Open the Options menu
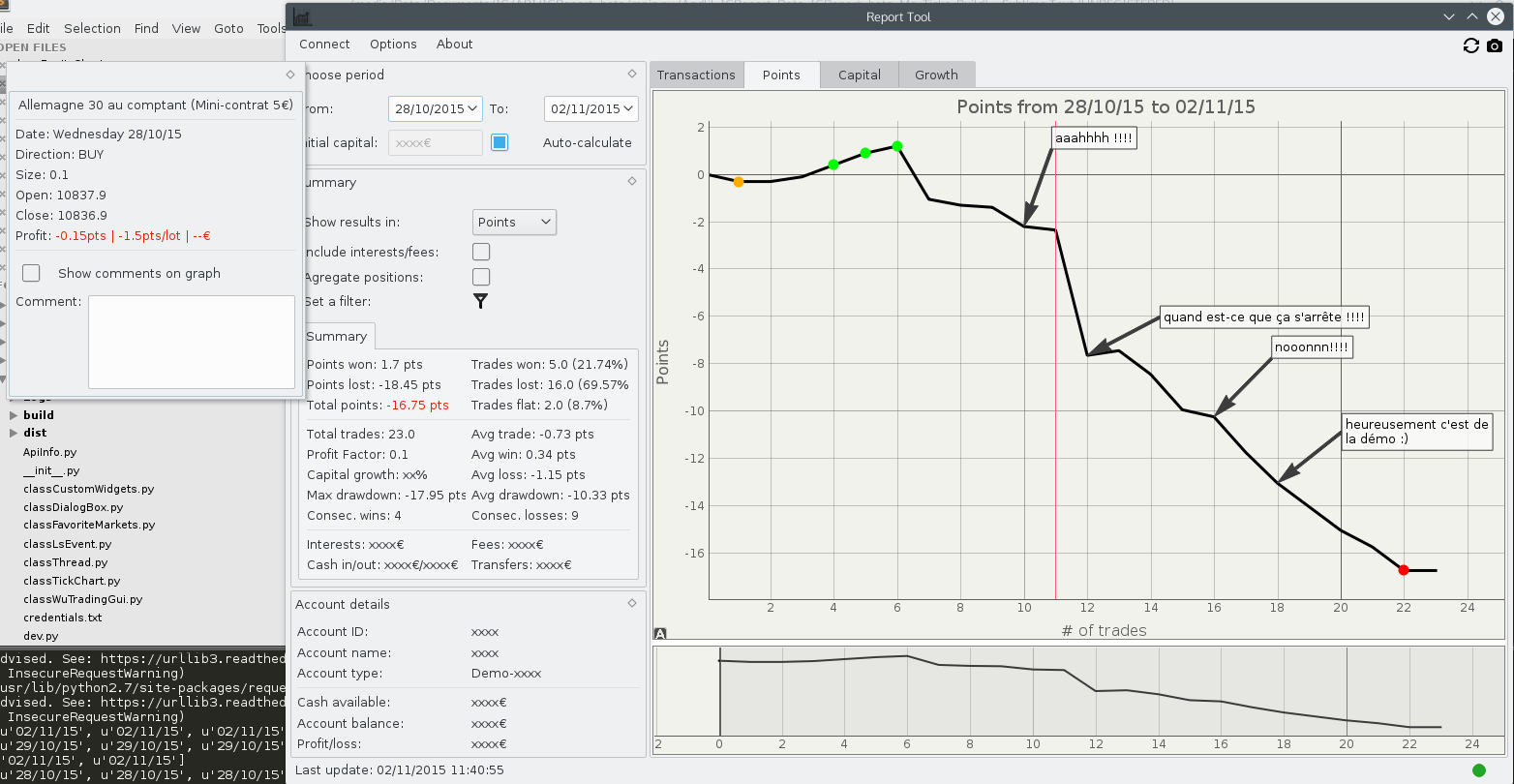Image resolution: width=1514 pixels, height=784 pixels. coord(393,44)
